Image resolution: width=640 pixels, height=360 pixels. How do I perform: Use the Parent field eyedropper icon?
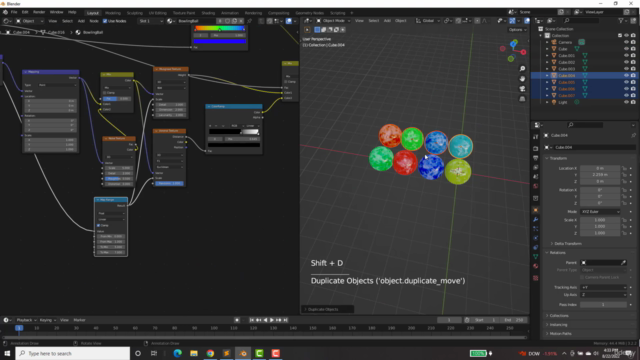[623, 263]
